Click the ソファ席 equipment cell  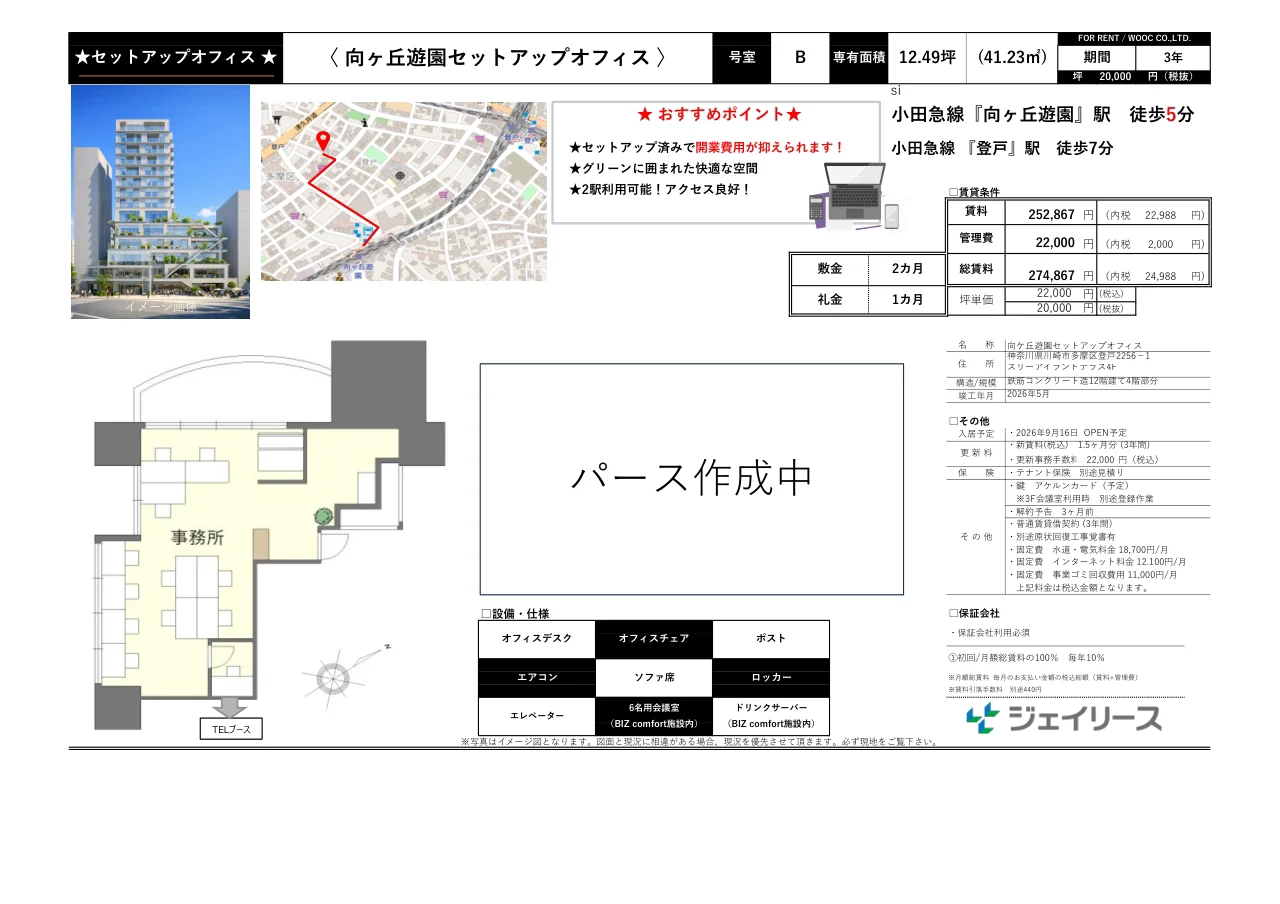point(654,678)
